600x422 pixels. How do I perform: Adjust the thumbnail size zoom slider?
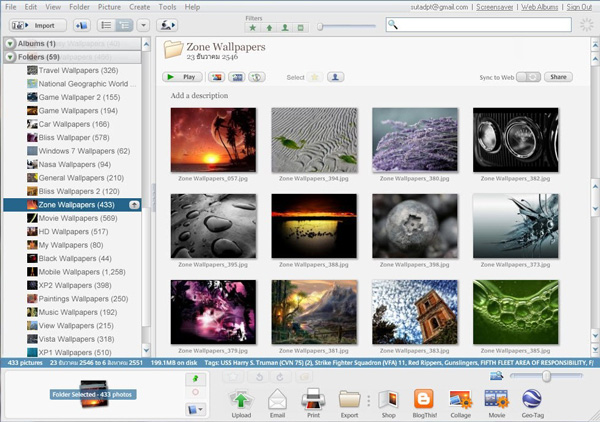click(546, 376)
